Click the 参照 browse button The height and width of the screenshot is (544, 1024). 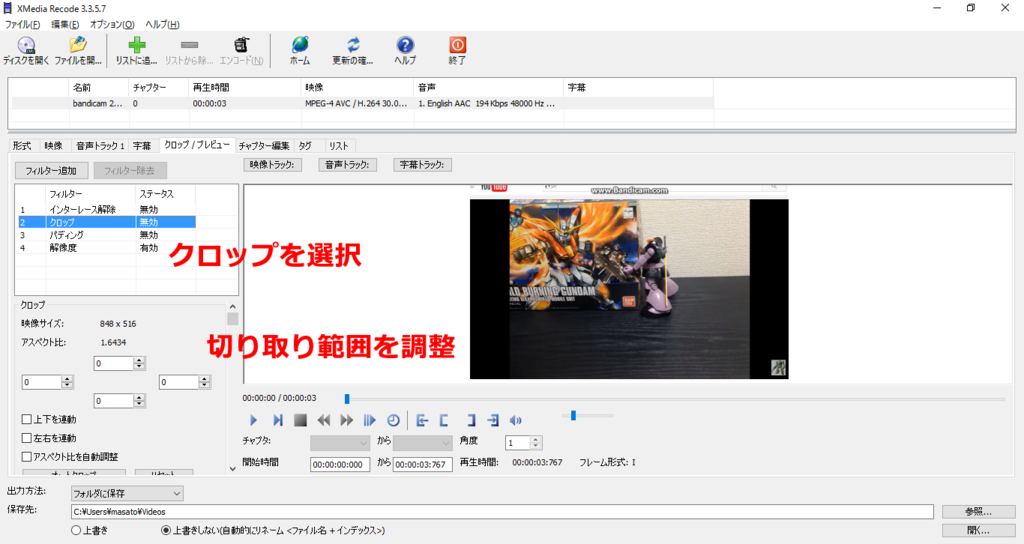click(978, 511)
